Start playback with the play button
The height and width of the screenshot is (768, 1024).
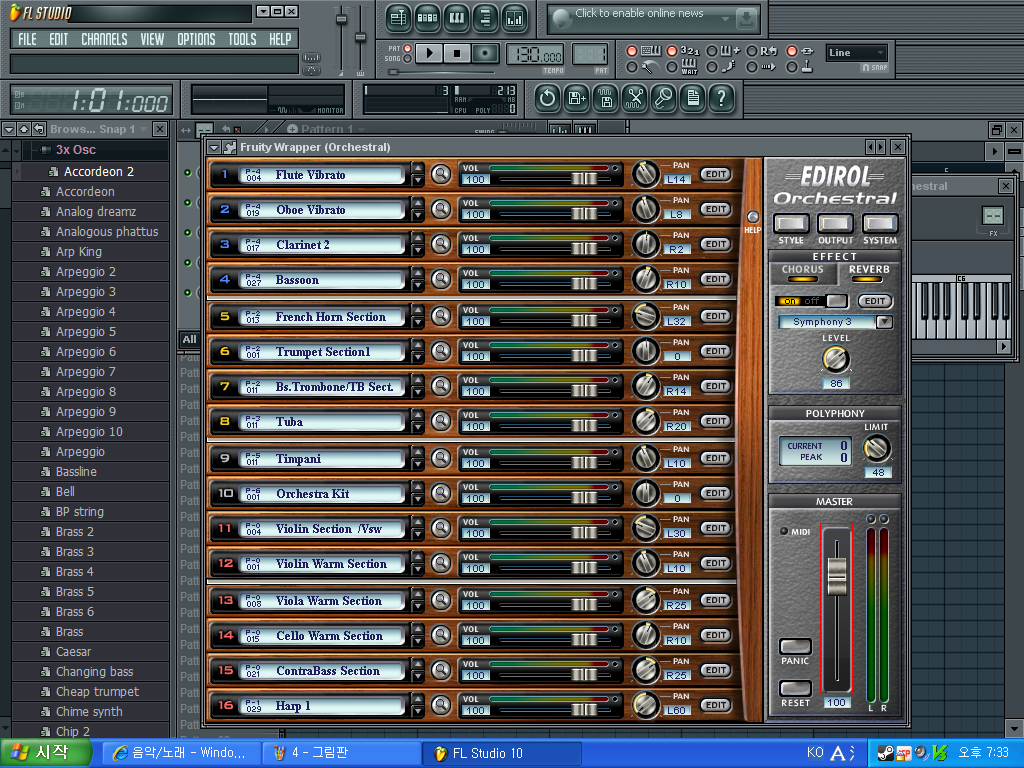point(429,53)
